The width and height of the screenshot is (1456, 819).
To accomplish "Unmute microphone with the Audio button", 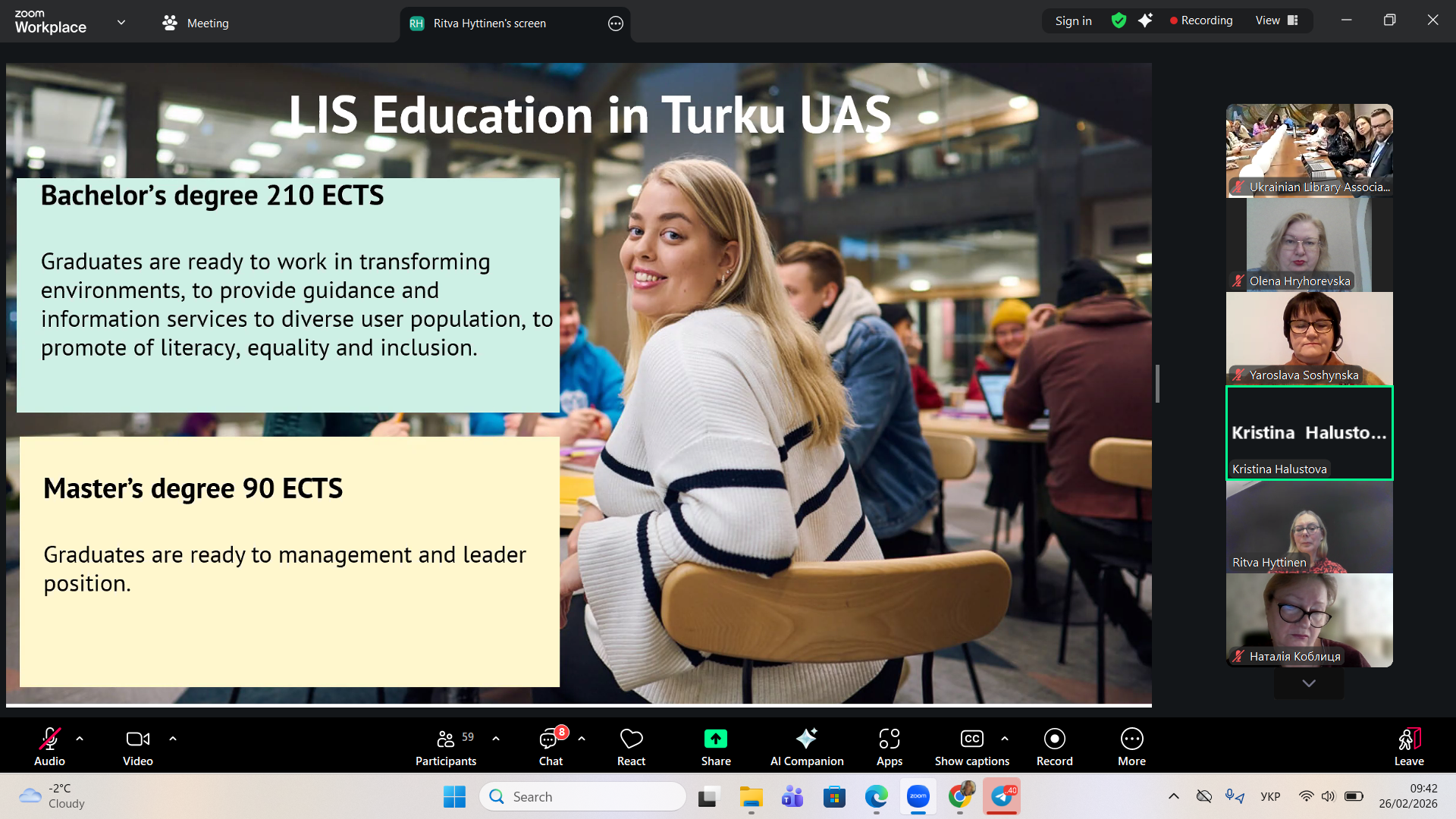I will [49, 747].
